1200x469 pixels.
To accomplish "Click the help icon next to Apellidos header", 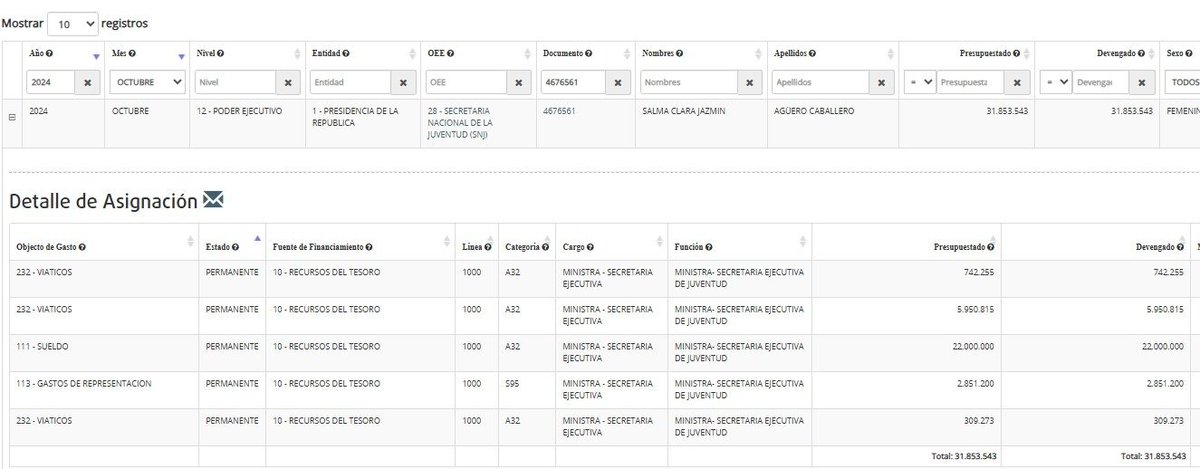I will (812, 52).
